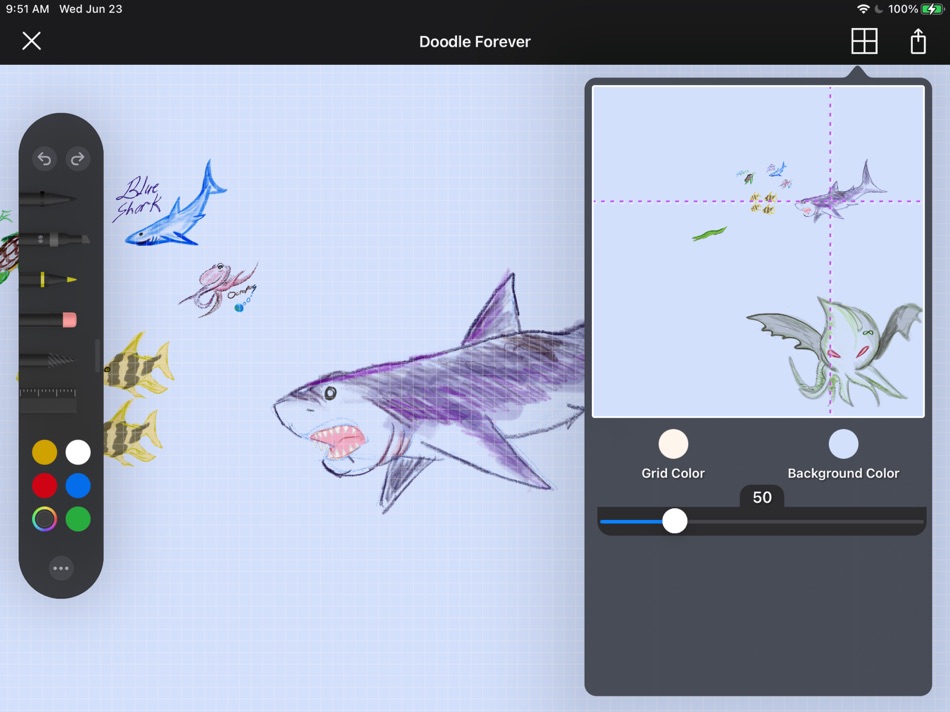Open the grid settings icon

(x=864, y=41)
